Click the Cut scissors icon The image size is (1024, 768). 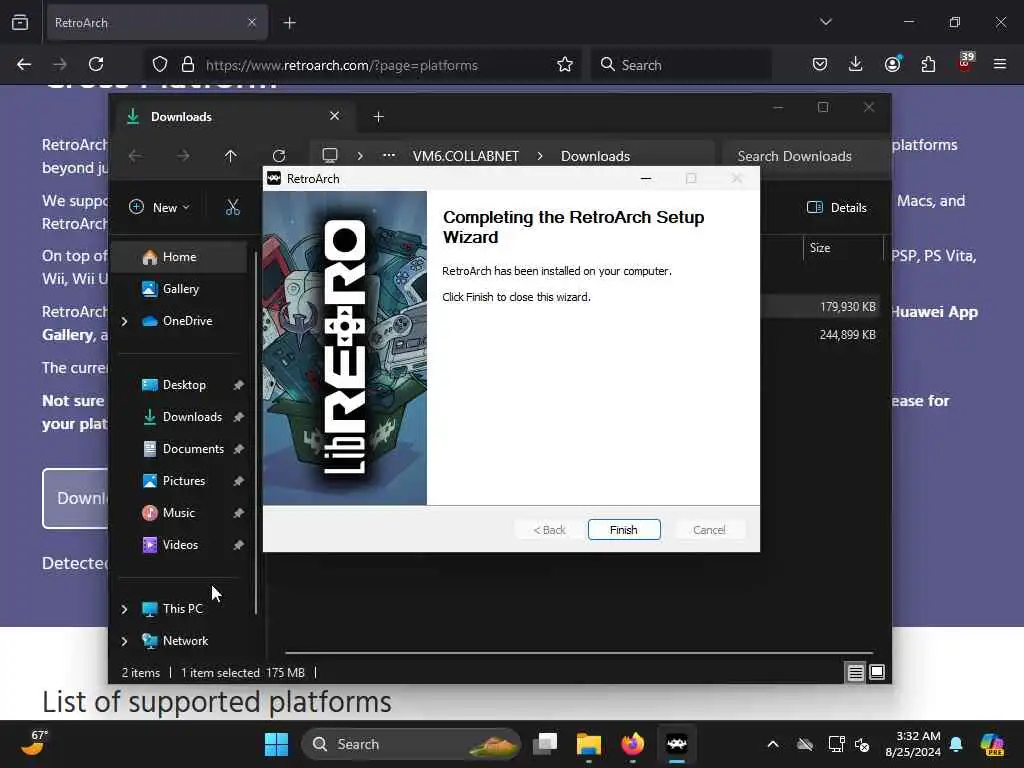click(232, 207)
